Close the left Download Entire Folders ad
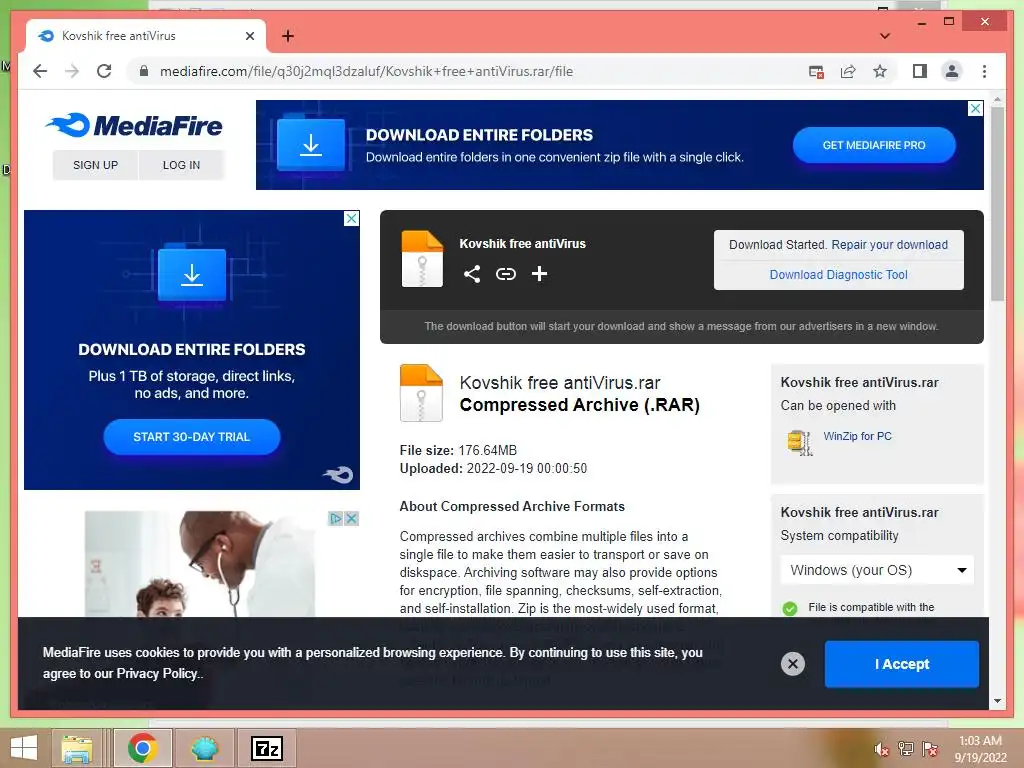The image size is (1024, 768). pyautogui.click(x=351, y=218)
